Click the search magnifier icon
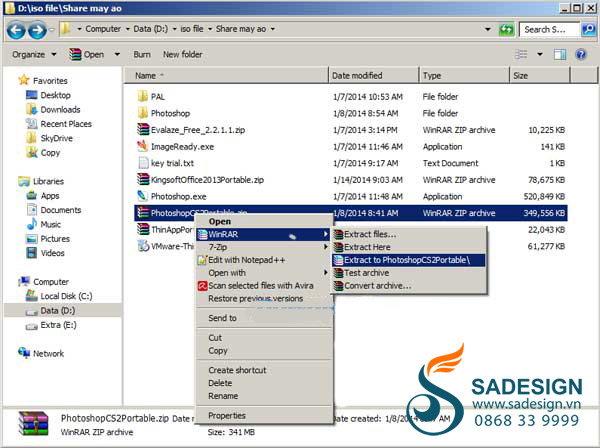Image resolution: width=600 pixels, height=448 pixels. 588,29
